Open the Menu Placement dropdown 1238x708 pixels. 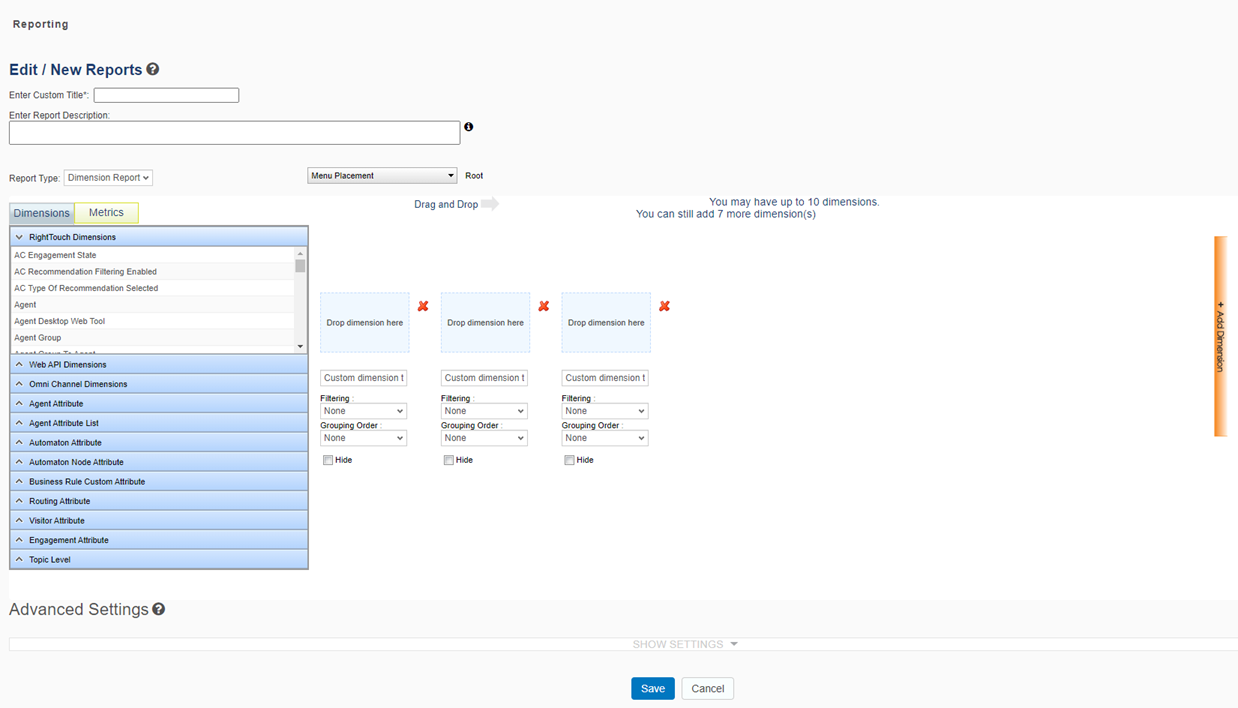(x=382, y=176)
